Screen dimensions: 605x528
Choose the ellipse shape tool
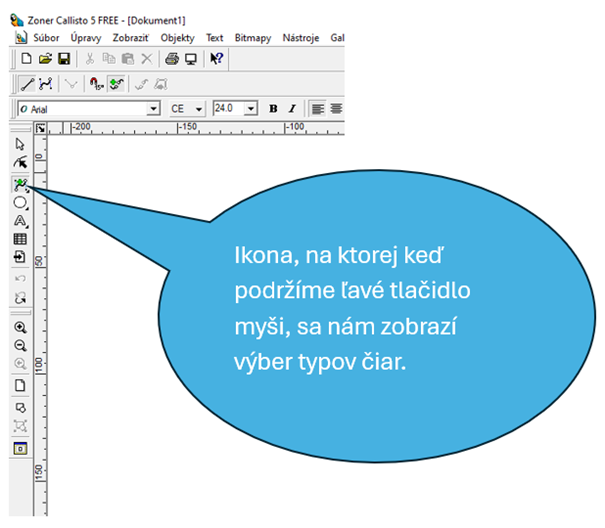[x=19, y=202]
